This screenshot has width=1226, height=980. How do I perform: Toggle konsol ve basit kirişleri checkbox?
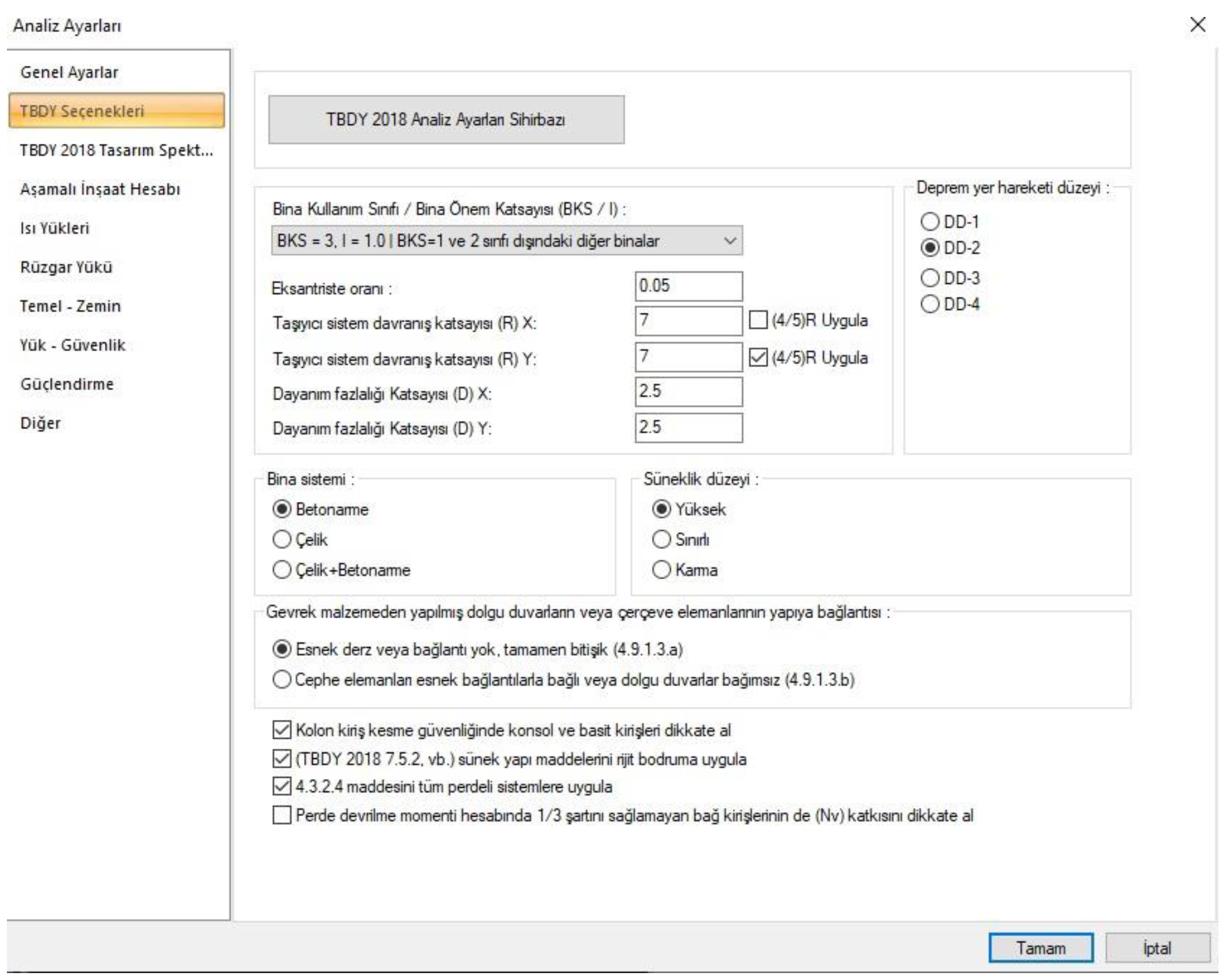click(282, 730)
